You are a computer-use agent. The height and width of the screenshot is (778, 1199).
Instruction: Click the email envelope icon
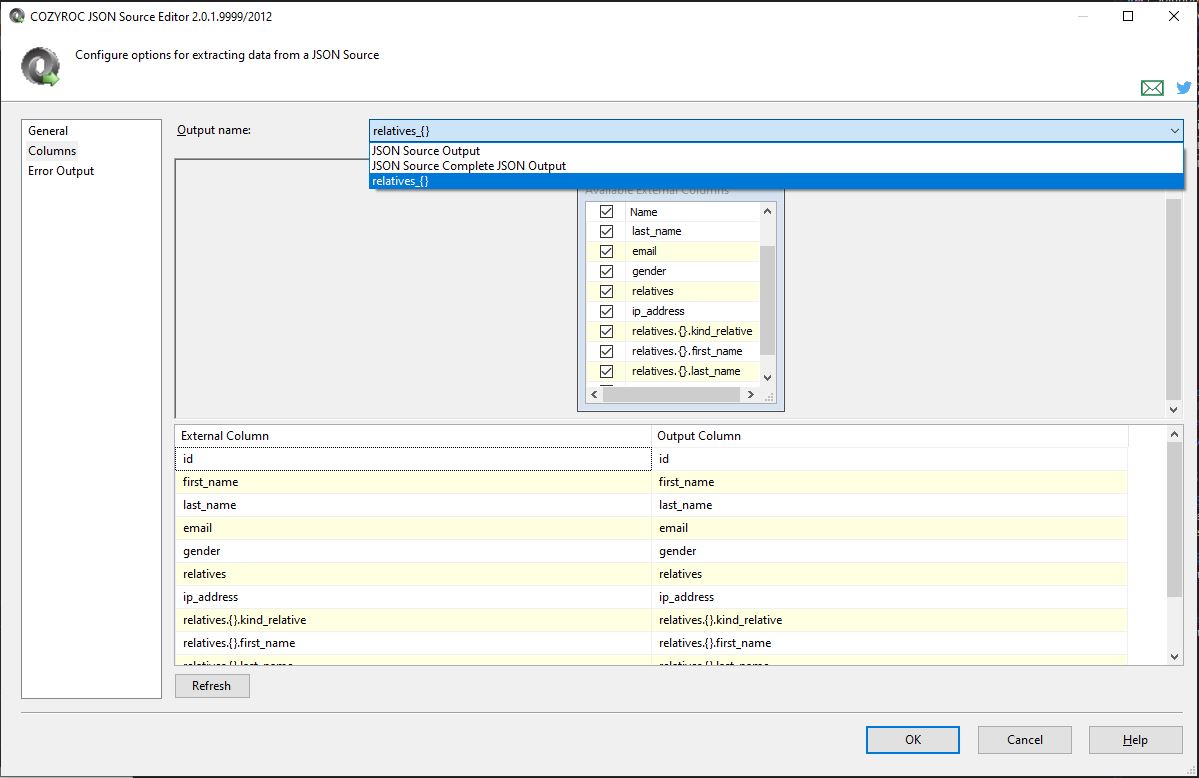(x=1152, y=88)
